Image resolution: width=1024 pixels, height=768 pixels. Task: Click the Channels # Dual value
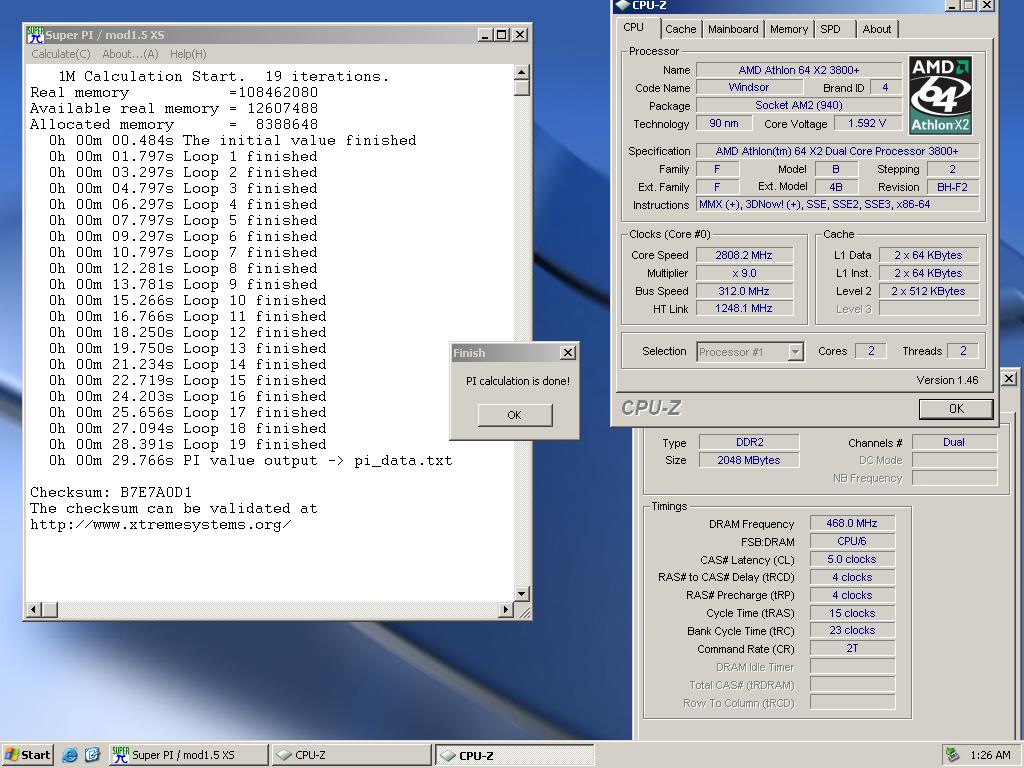pos(953,442)
